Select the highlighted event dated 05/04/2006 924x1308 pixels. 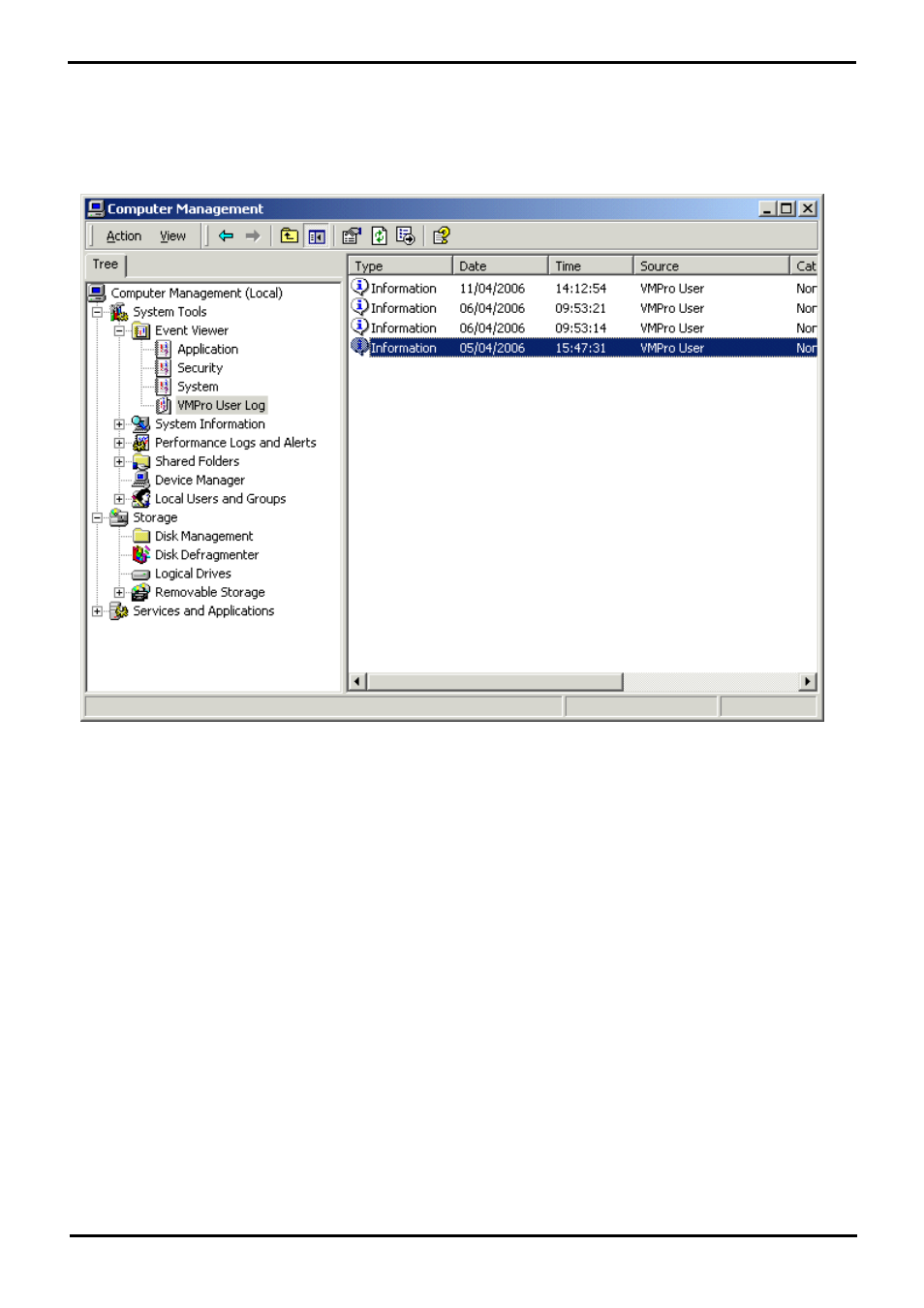tap(583, 348)
